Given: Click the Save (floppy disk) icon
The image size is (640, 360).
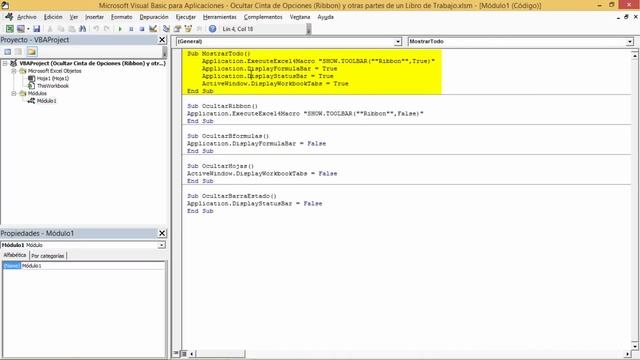Looking at the screenshot, I should tap(36, 29).
